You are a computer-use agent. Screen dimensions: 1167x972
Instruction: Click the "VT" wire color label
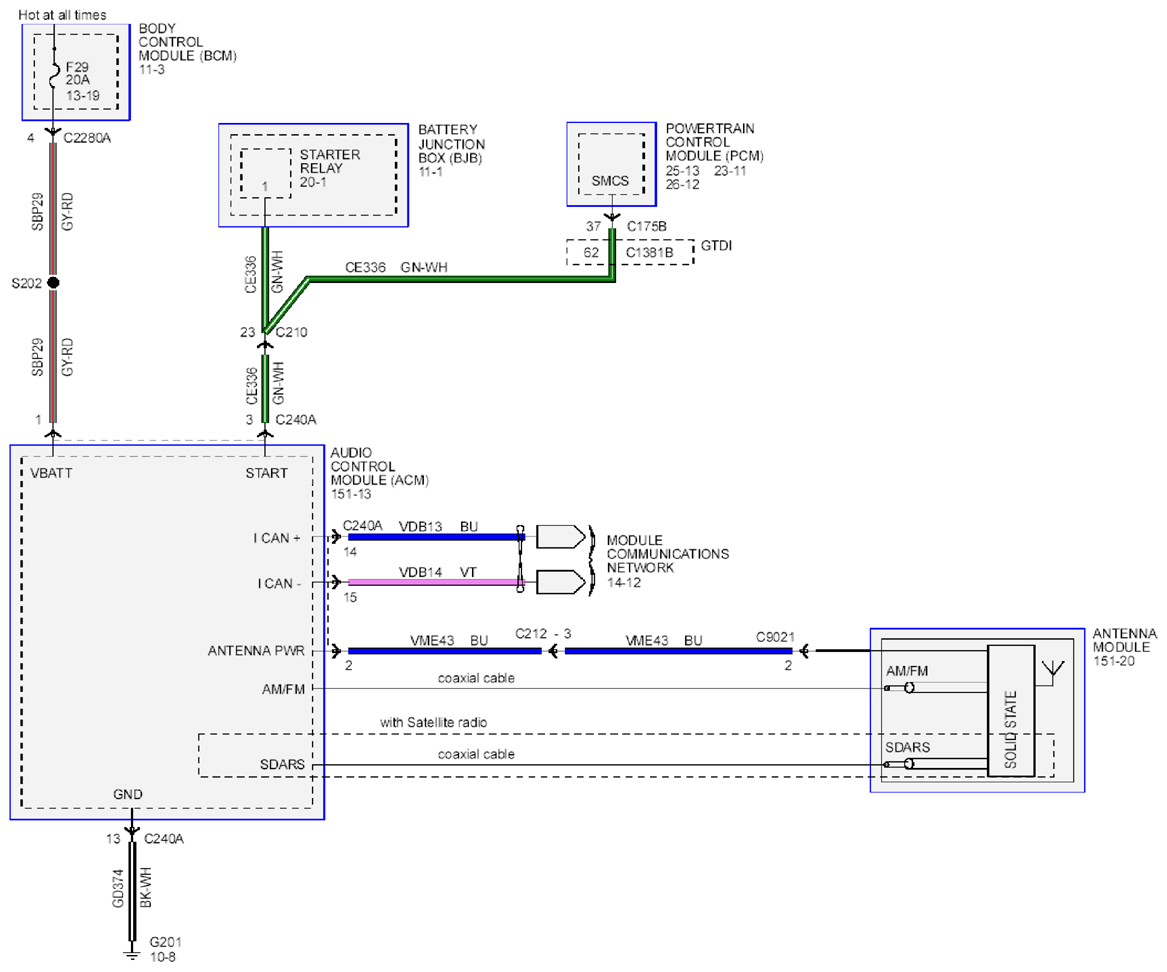pos(468,572)
